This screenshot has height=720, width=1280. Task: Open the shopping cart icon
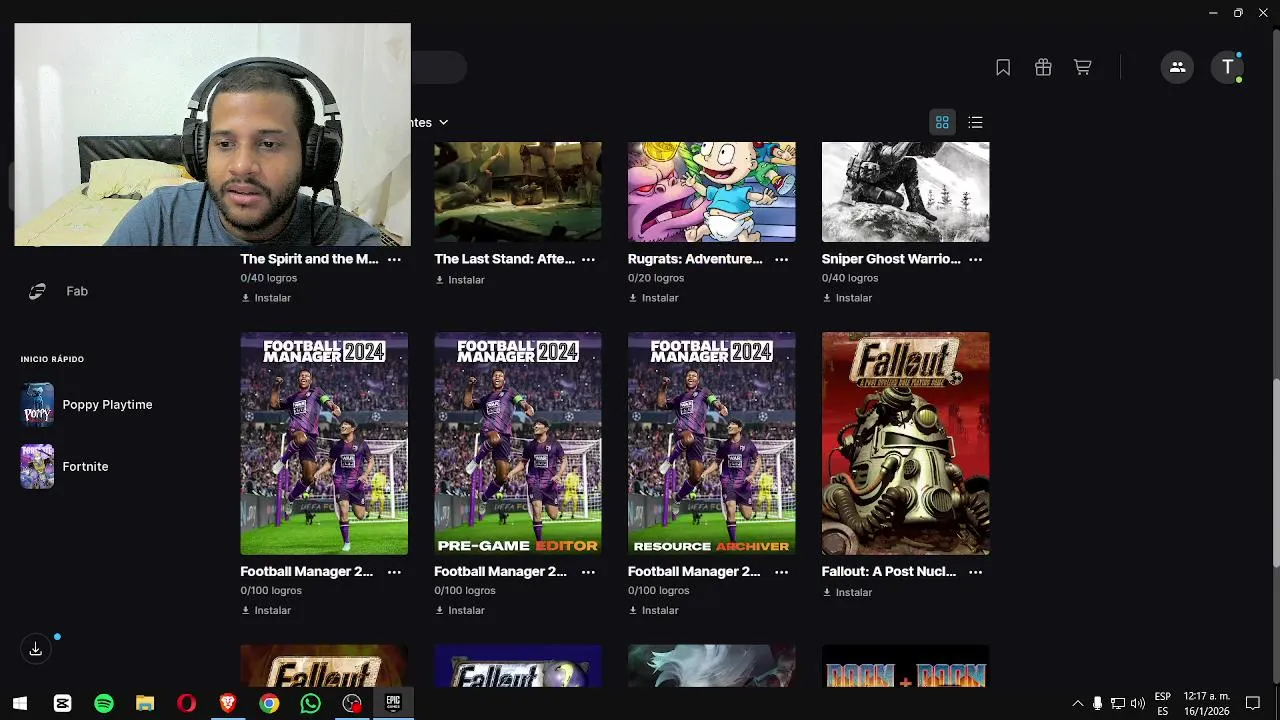click(1083, 67)
